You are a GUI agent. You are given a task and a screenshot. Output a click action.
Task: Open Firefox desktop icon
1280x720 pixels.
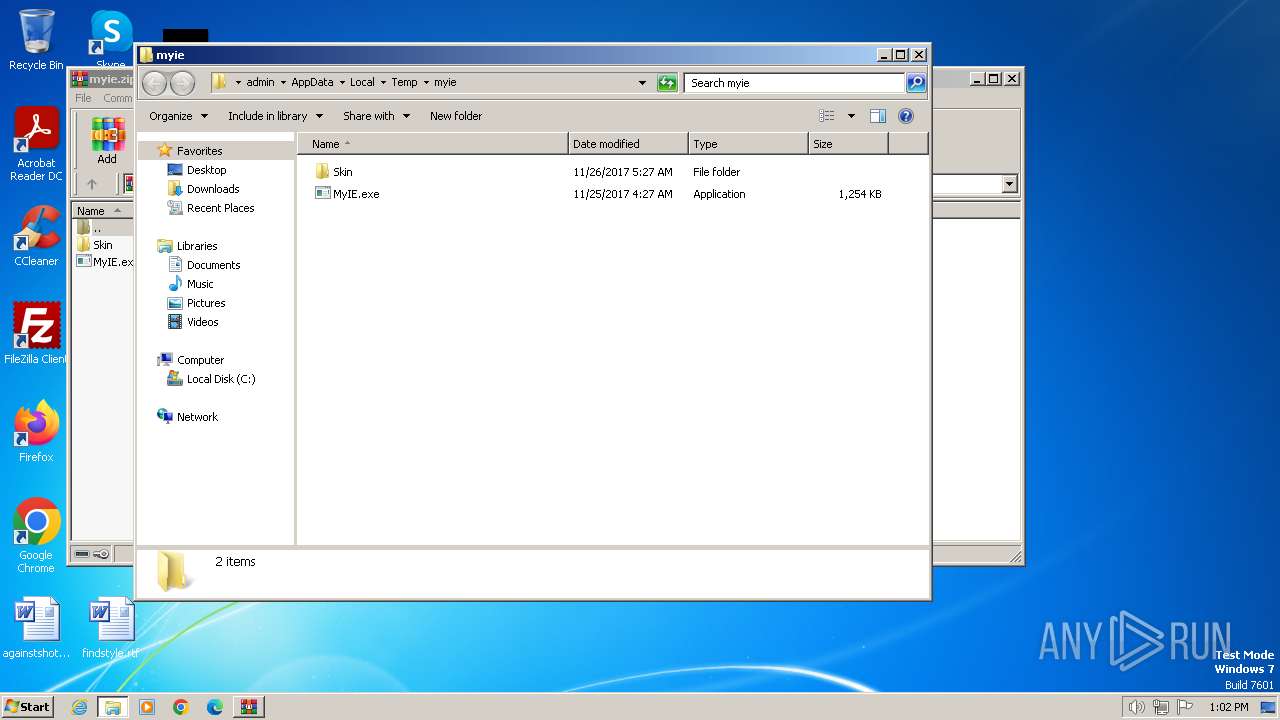36,432
